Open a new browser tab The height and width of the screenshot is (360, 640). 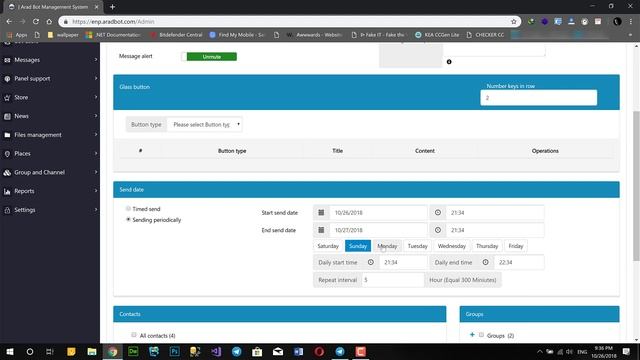(x=112, y=7)
